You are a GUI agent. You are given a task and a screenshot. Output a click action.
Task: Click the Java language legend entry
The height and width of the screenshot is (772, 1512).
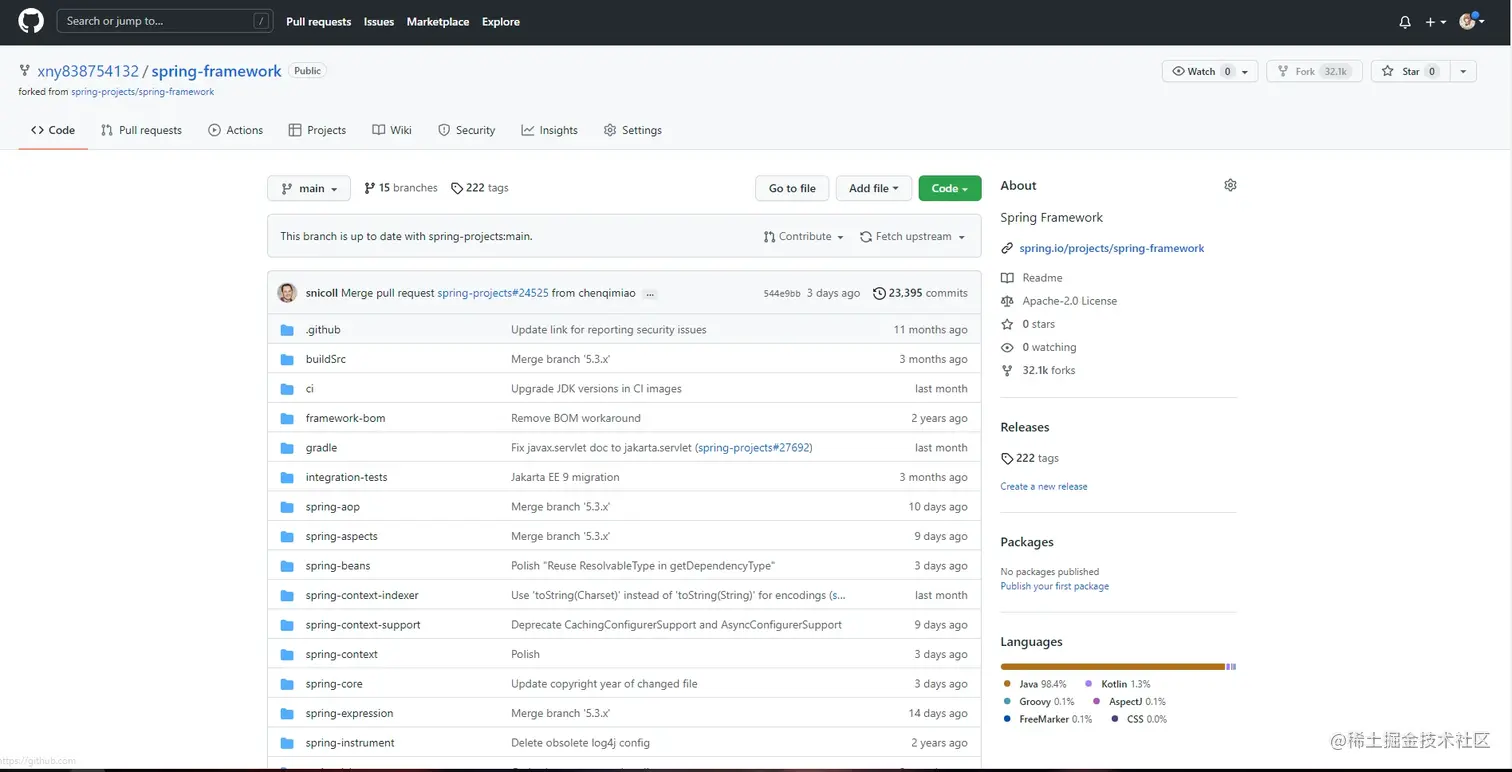tap(1034, 684)
